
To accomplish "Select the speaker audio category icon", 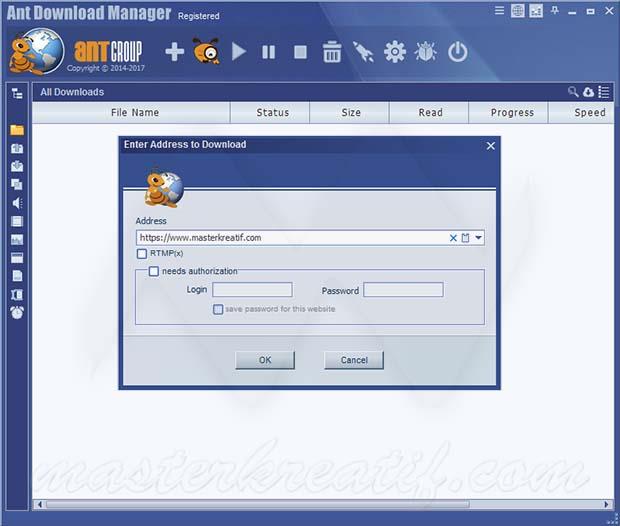I will [x=17, y=203].
